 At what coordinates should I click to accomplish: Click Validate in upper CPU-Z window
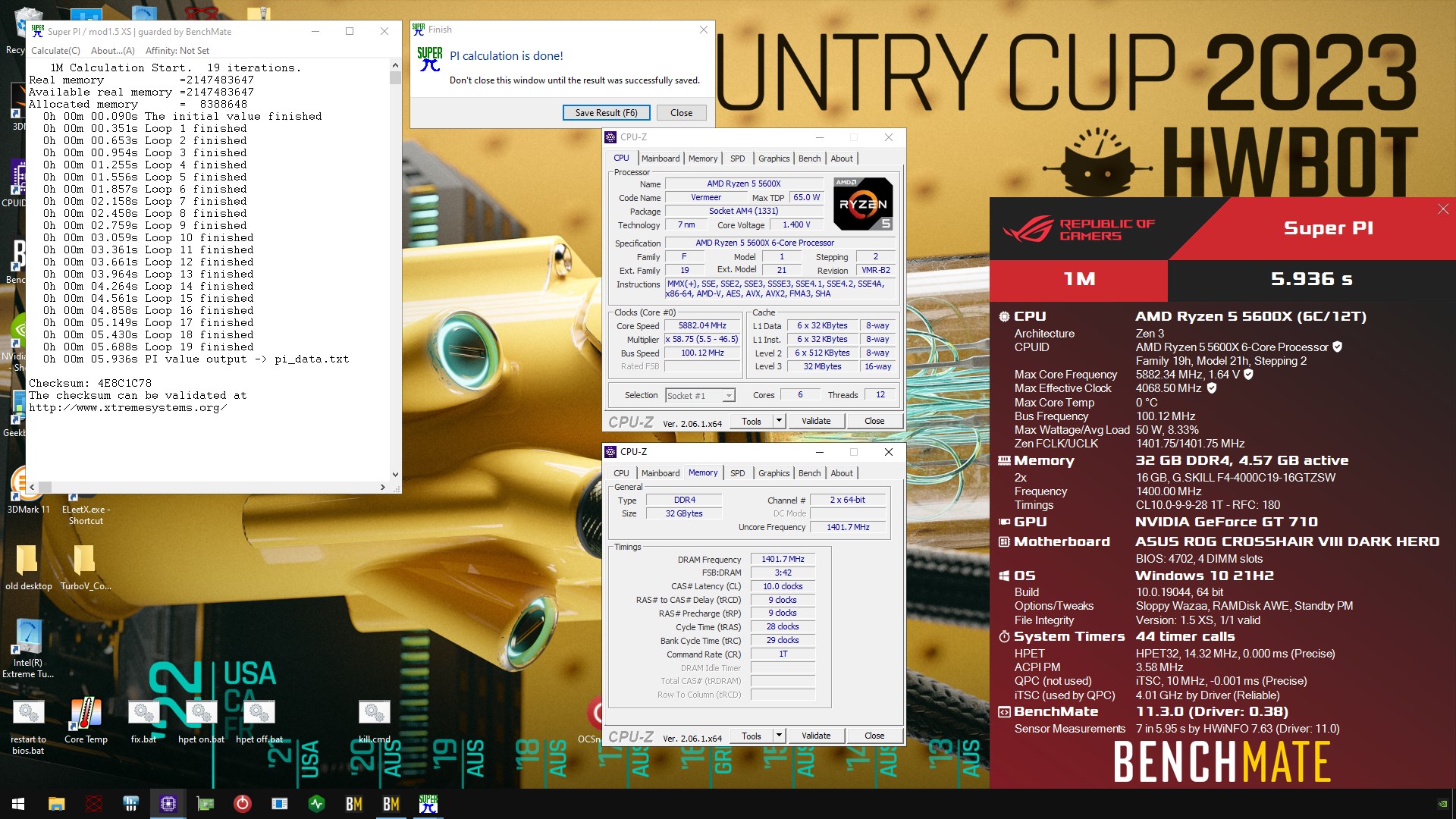[x=816, y=421]
